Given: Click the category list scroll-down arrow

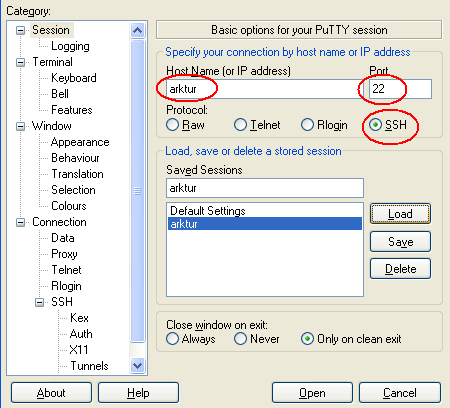Looking at the screenshot, I should click(137, 365).
